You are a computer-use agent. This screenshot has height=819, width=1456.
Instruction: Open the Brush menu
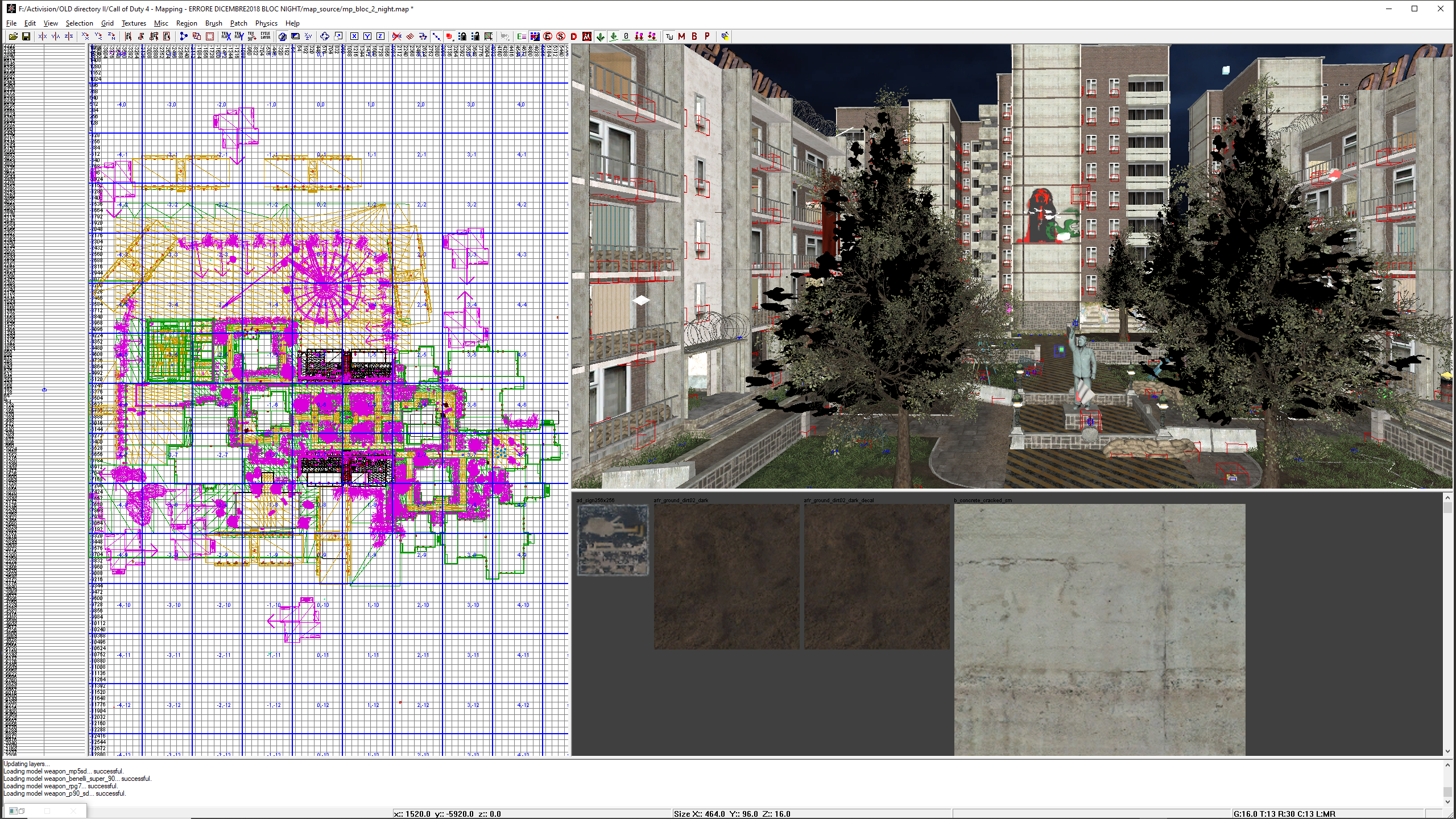tap(214, 23)
